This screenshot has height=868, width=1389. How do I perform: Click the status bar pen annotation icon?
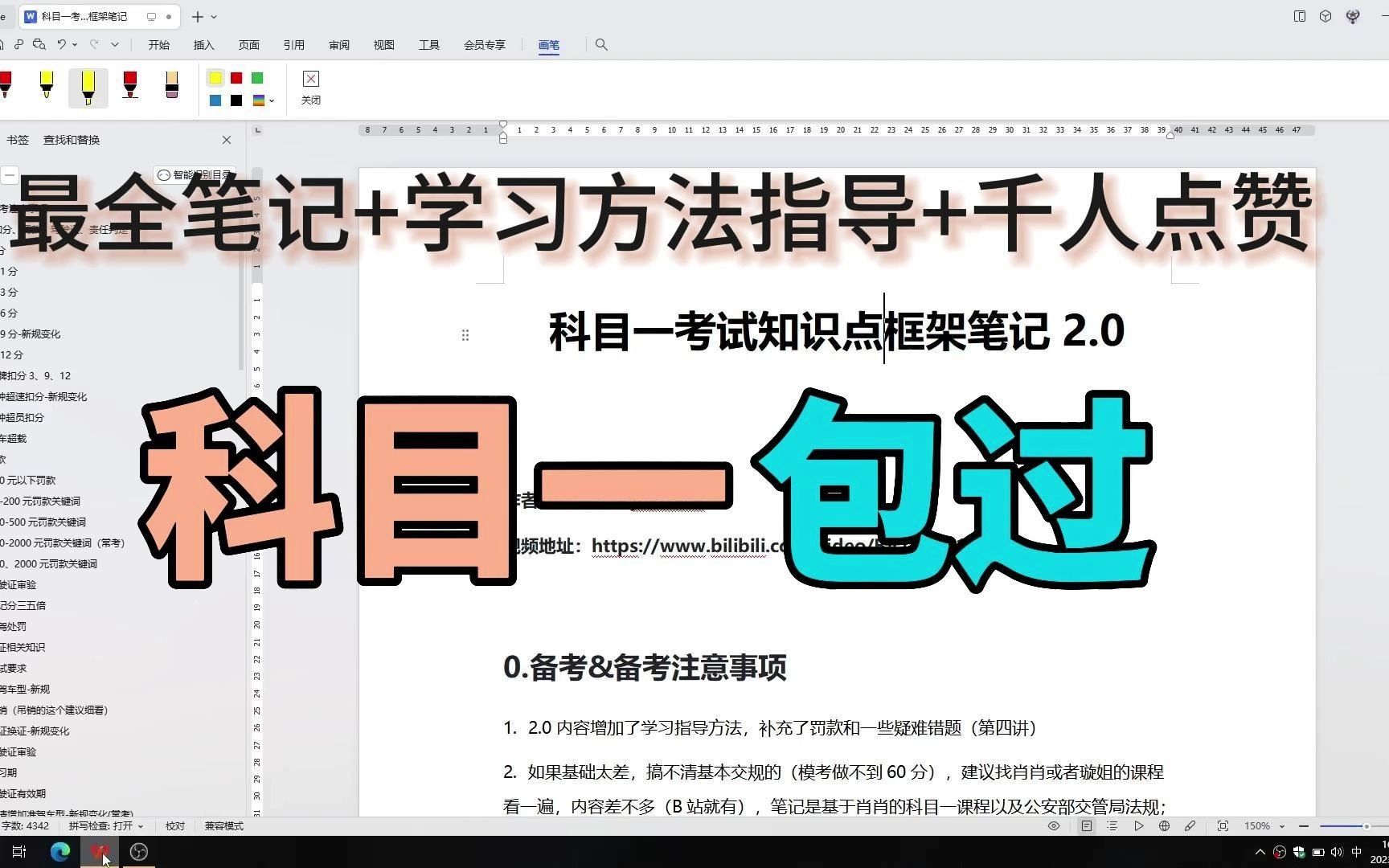(1190, 825)
